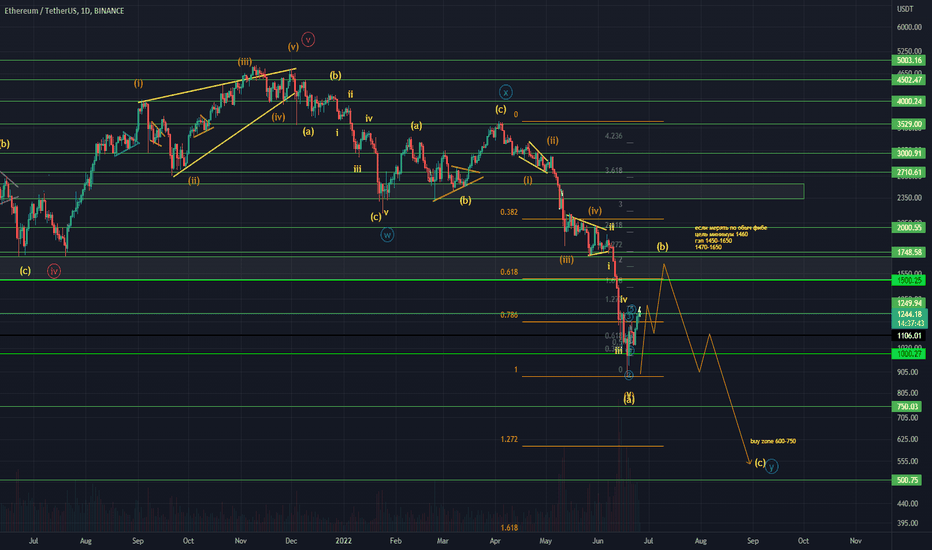This screenshot has width=932, height=550.
Task: Click the 625.00 price scale value
Action: click(907, 439)
